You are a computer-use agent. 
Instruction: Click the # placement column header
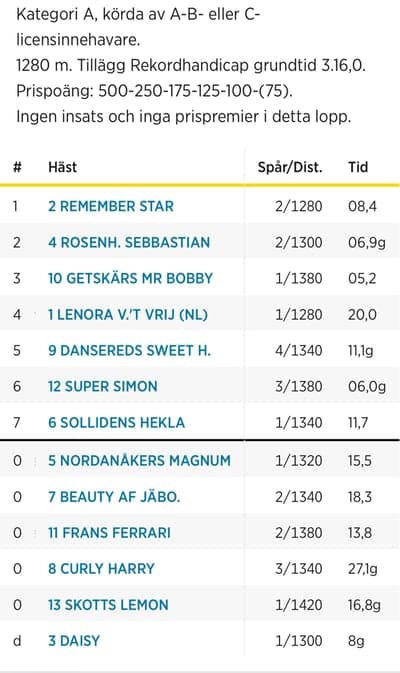tap(17, 167)
